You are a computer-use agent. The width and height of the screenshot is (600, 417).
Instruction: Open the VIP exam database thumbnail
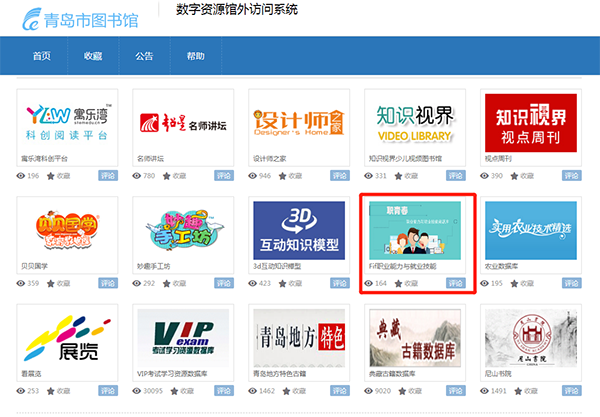[x=183, y=338]
